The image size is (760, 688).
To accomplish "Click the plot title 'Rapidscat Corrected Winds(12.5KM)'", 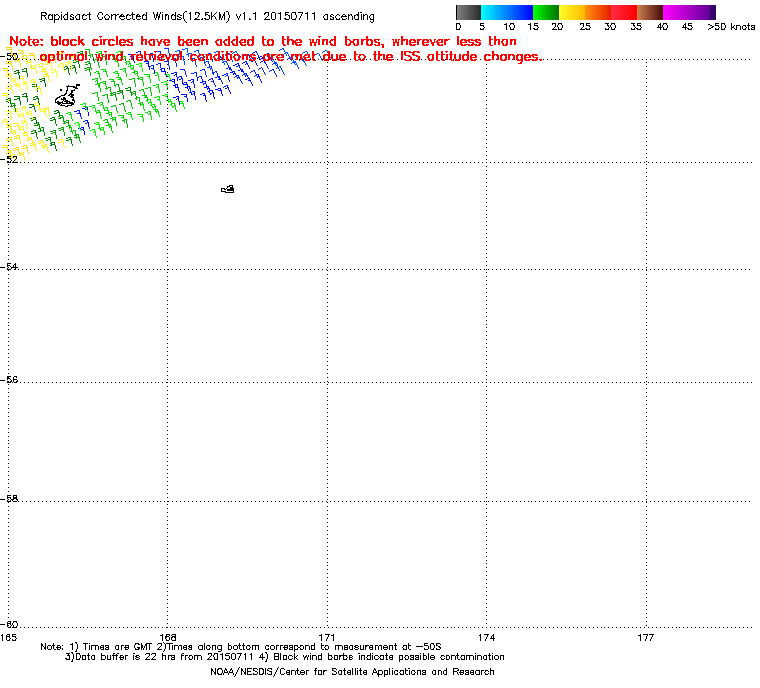I will point(135,16).
